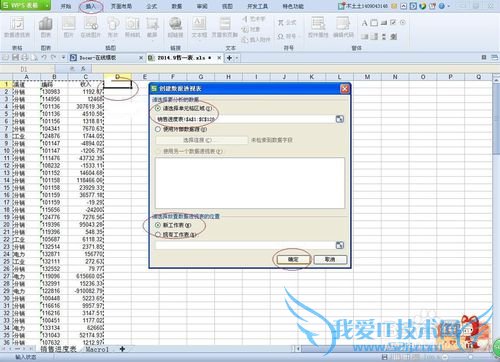
Task: Click the Edit Code (编辑代码) icon
Action: click(x=343, y=27)
